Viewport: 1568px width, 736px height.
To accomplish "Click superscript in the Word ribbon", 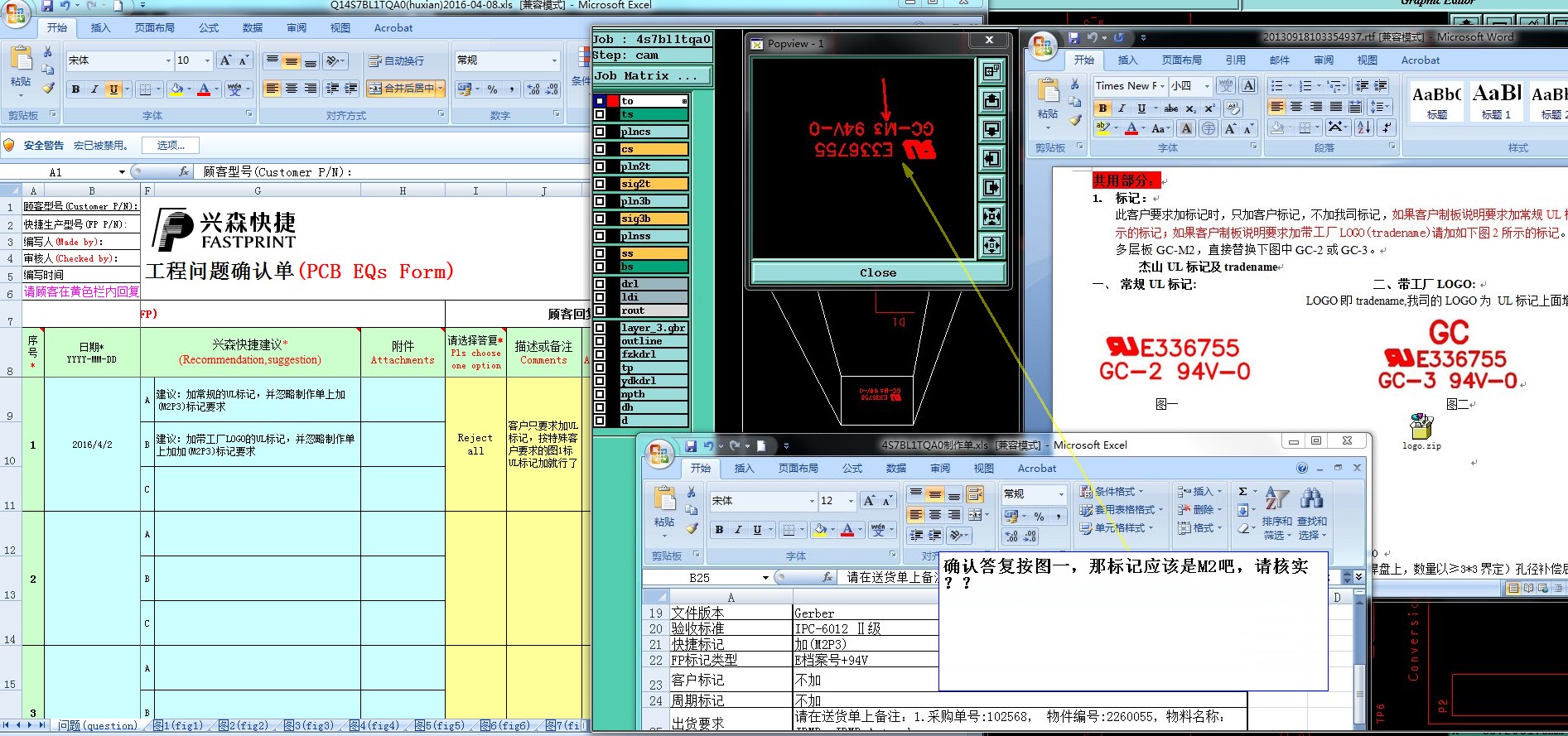I will [x=1209, y=108].
